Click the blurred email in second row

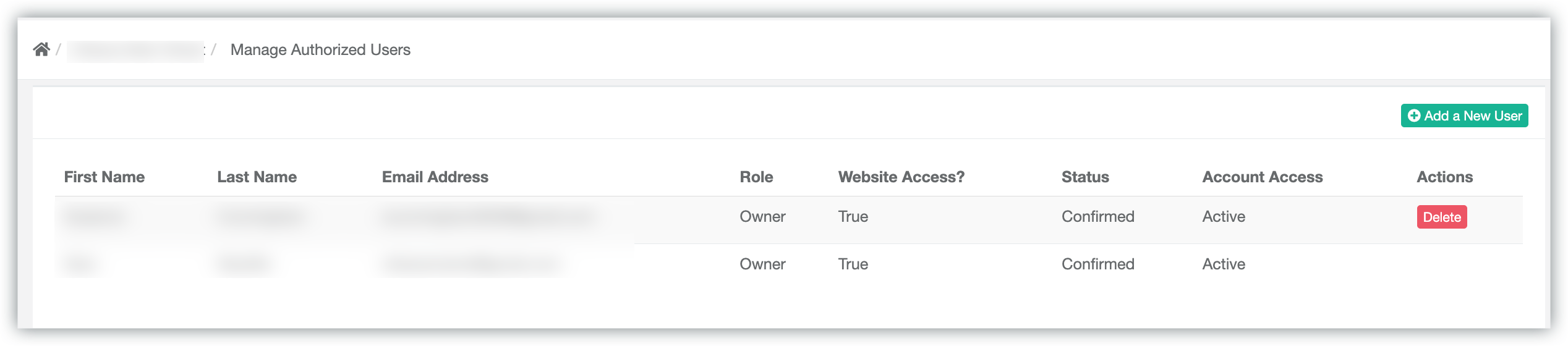[471, 264]
